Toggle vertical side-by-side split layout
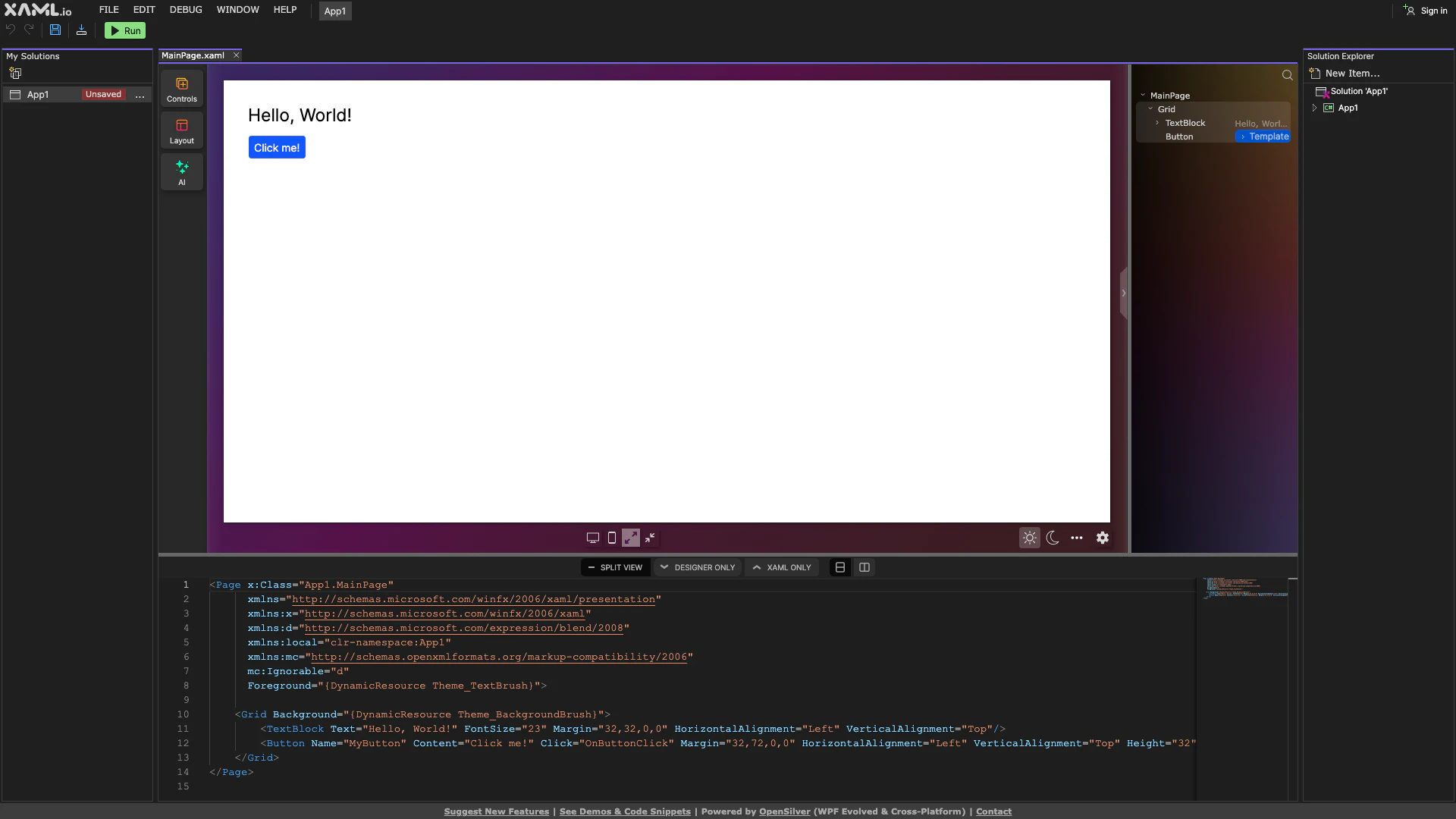The width and height of the screenshot is (1456, 819). 864,567
